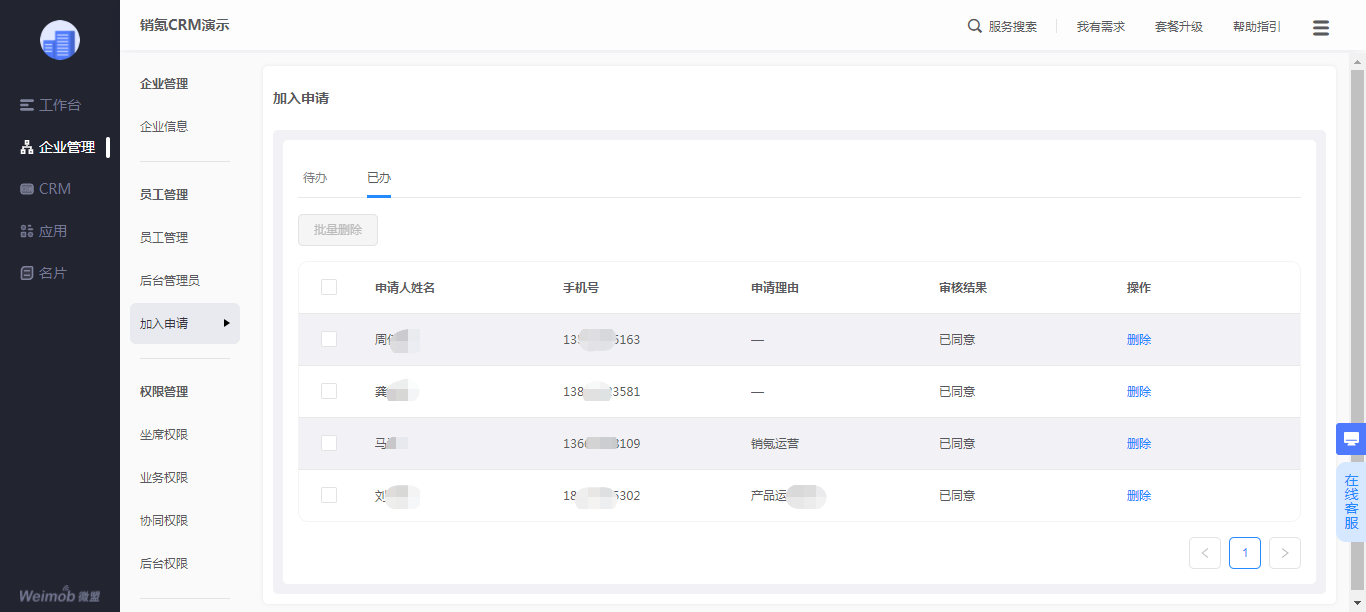Click the 名片 card icon

27,273
